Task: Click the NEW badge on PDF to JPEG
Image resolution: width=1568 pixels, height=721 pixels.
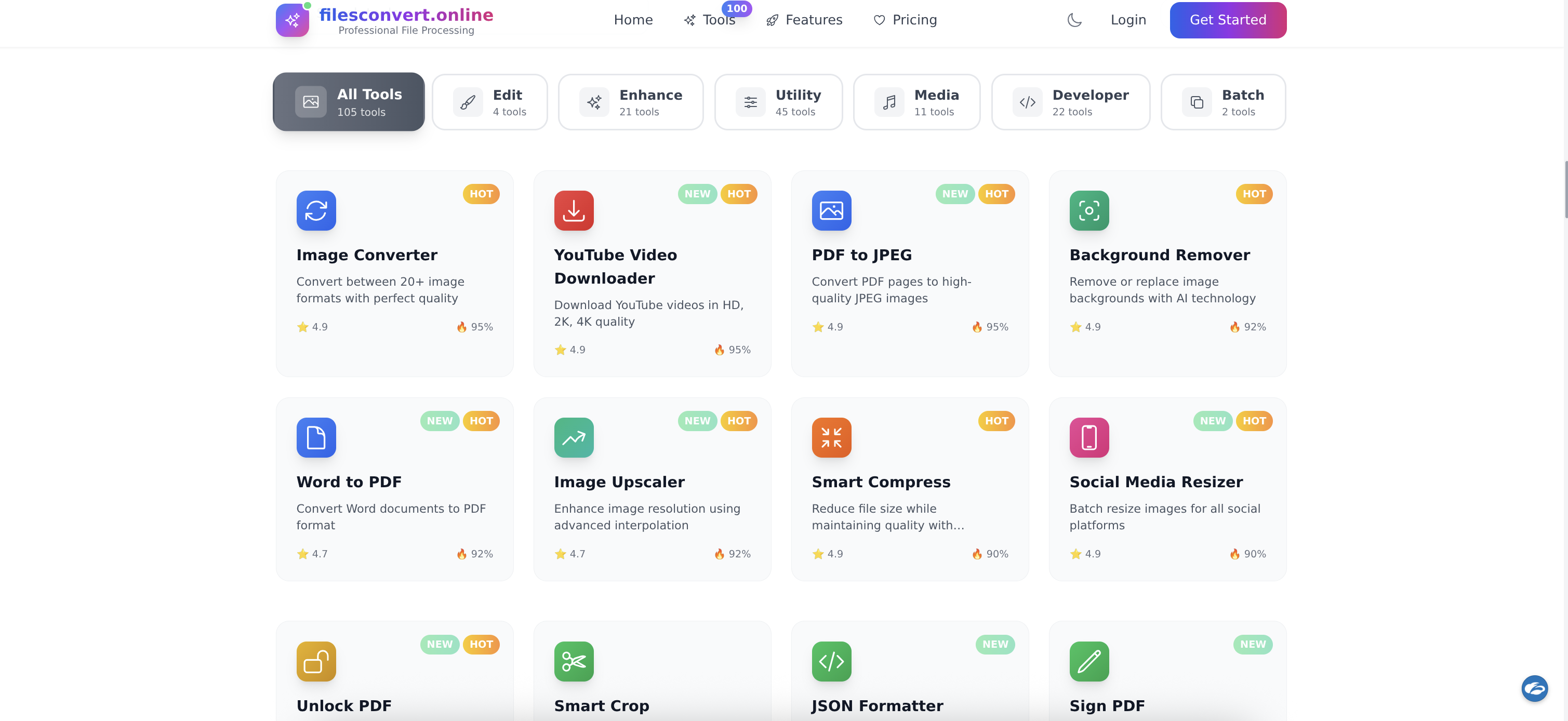Action: point(954,193)
